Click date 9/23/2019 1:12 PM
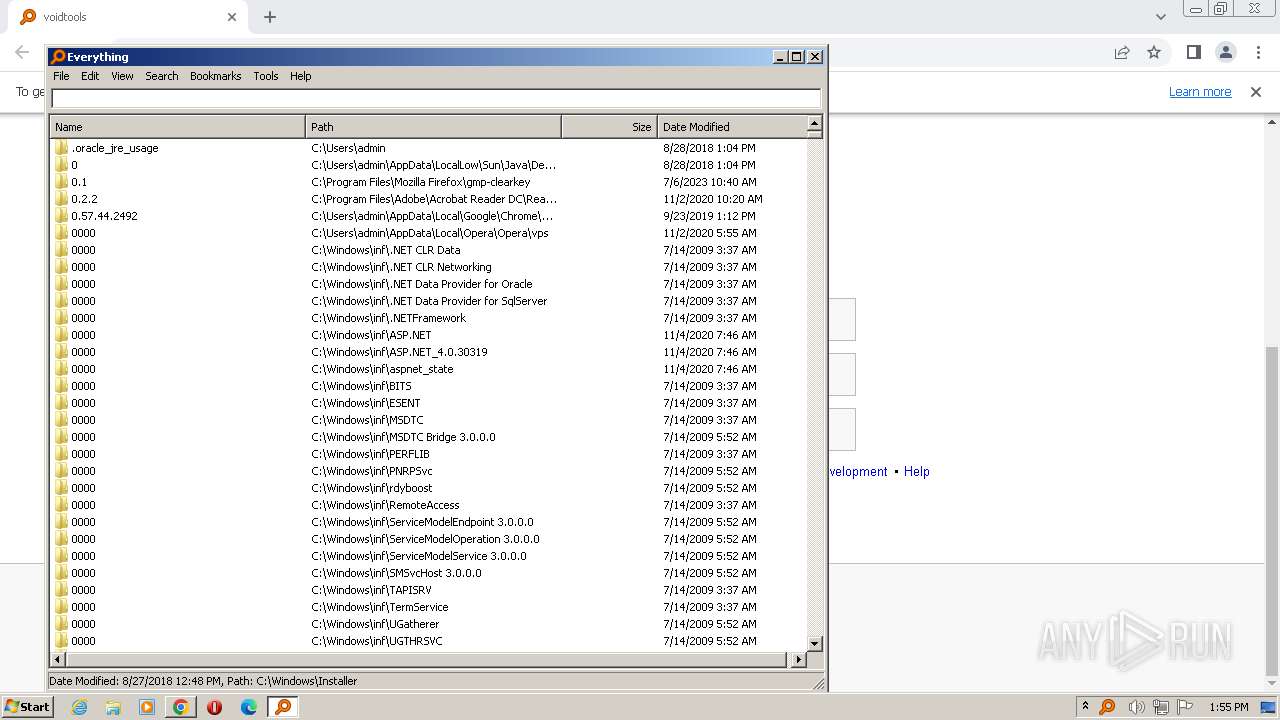 [709, 216]
